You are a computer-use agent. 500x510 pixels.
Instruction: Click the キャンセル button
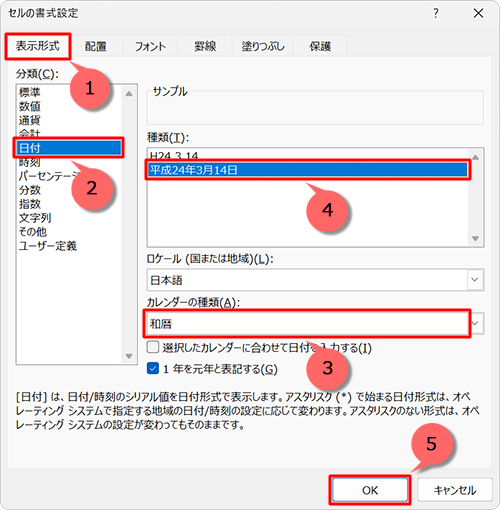point(455,490)
